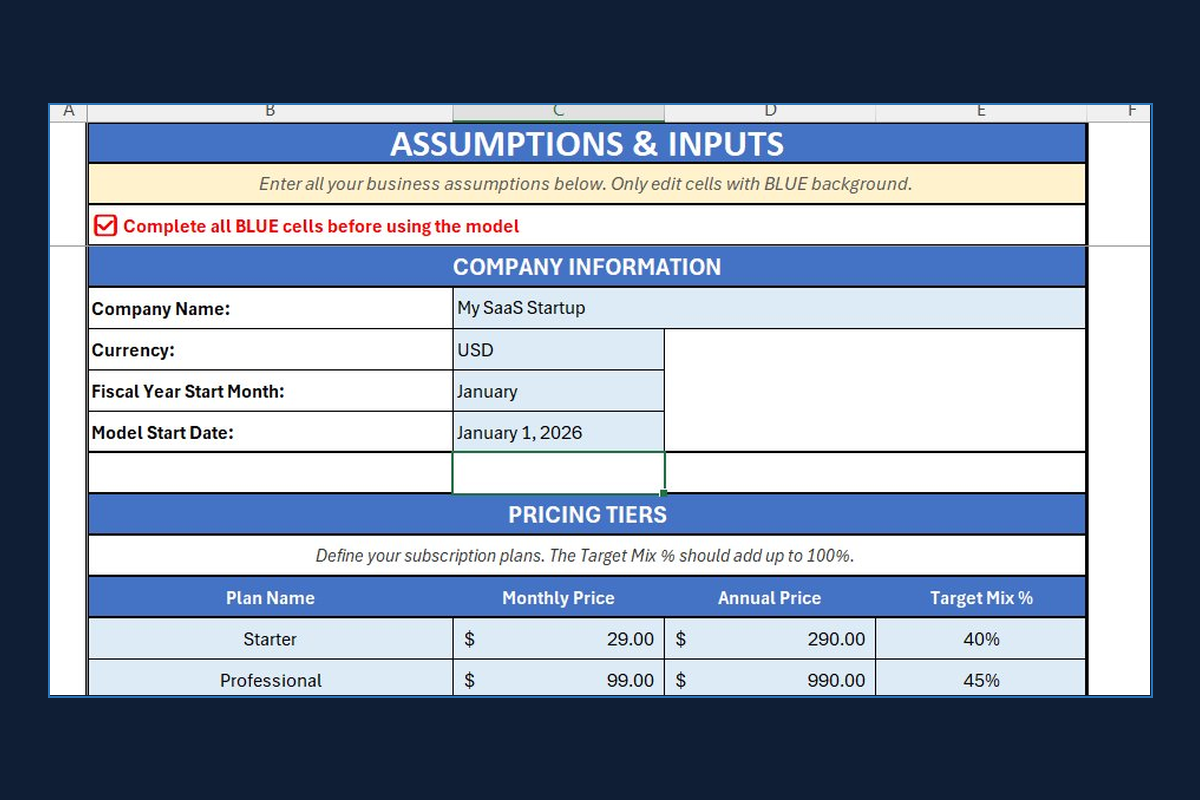
Task: Select the January 1, 2026 date cell
Action: click(x=558, y=433)
